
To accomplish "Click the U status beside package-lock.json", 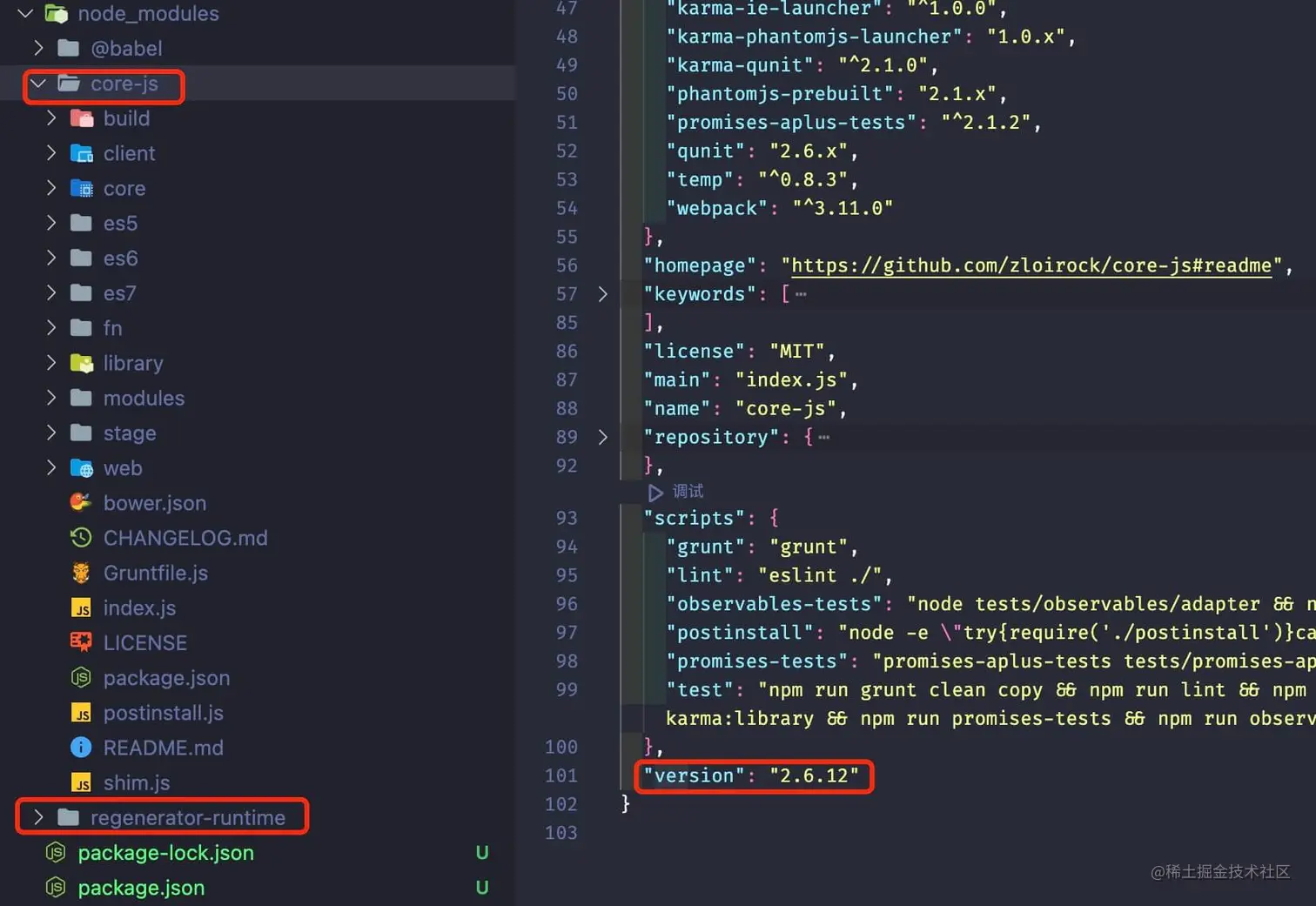I will tap(482, 853).
